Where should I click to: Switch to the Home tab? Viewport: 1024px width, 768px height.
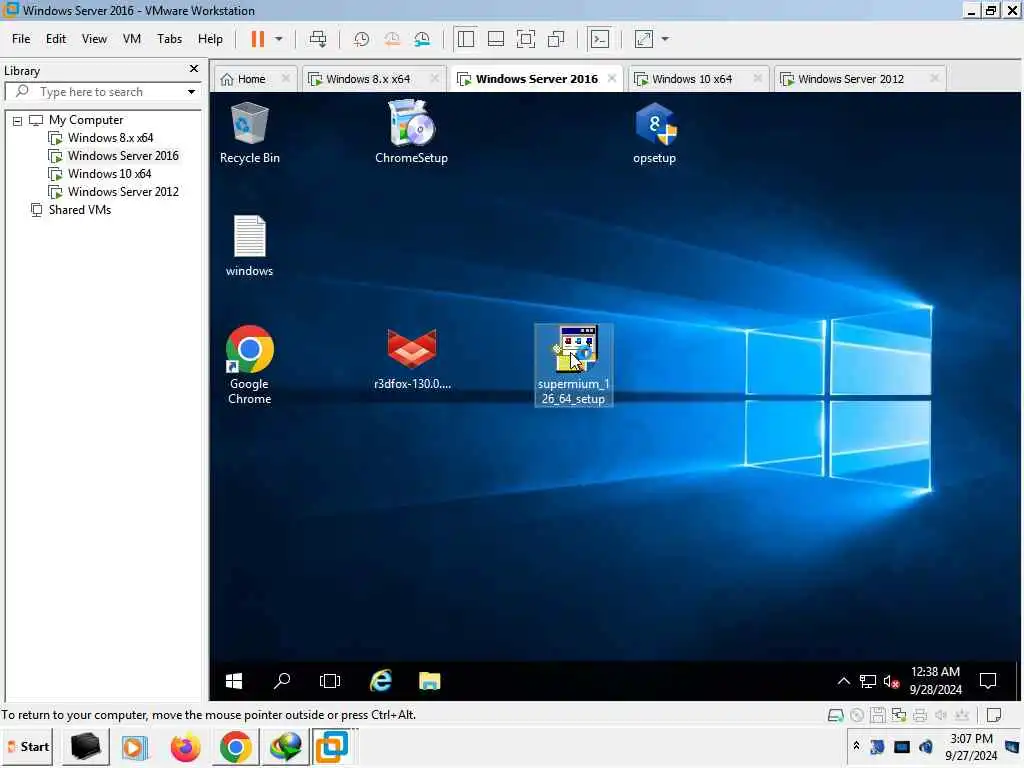pyautogui.click(x=251, y=79)
